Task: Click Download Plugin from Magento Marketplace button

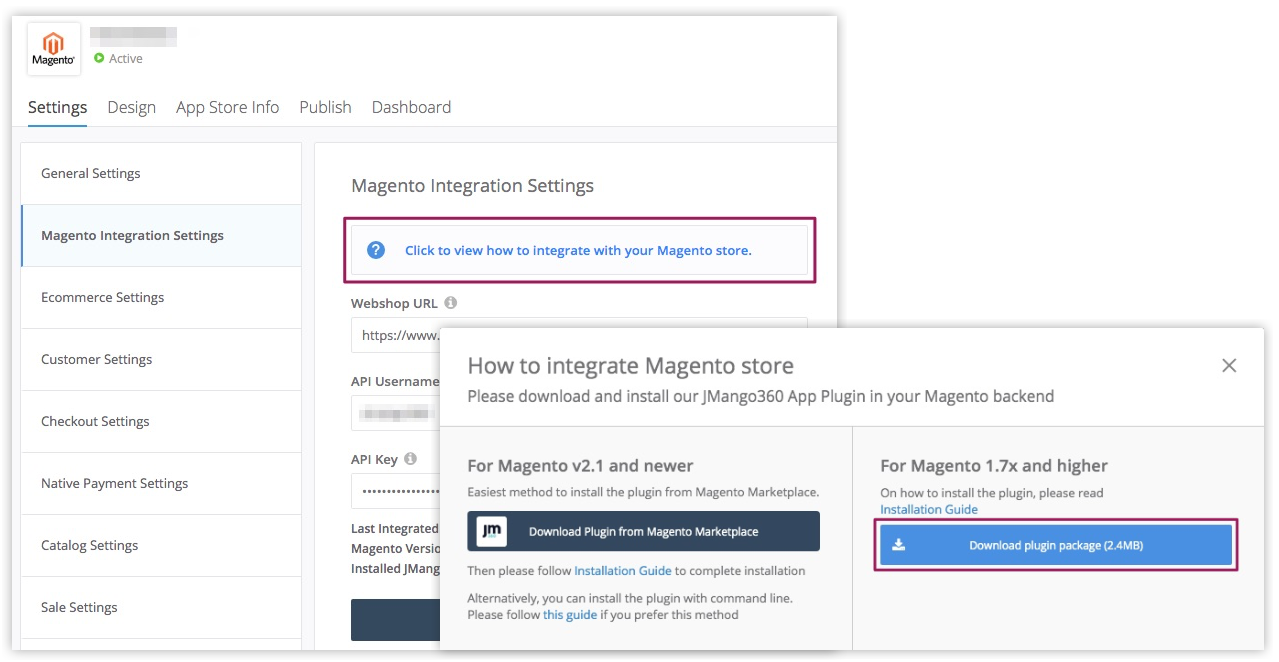Action: (643, 531)
